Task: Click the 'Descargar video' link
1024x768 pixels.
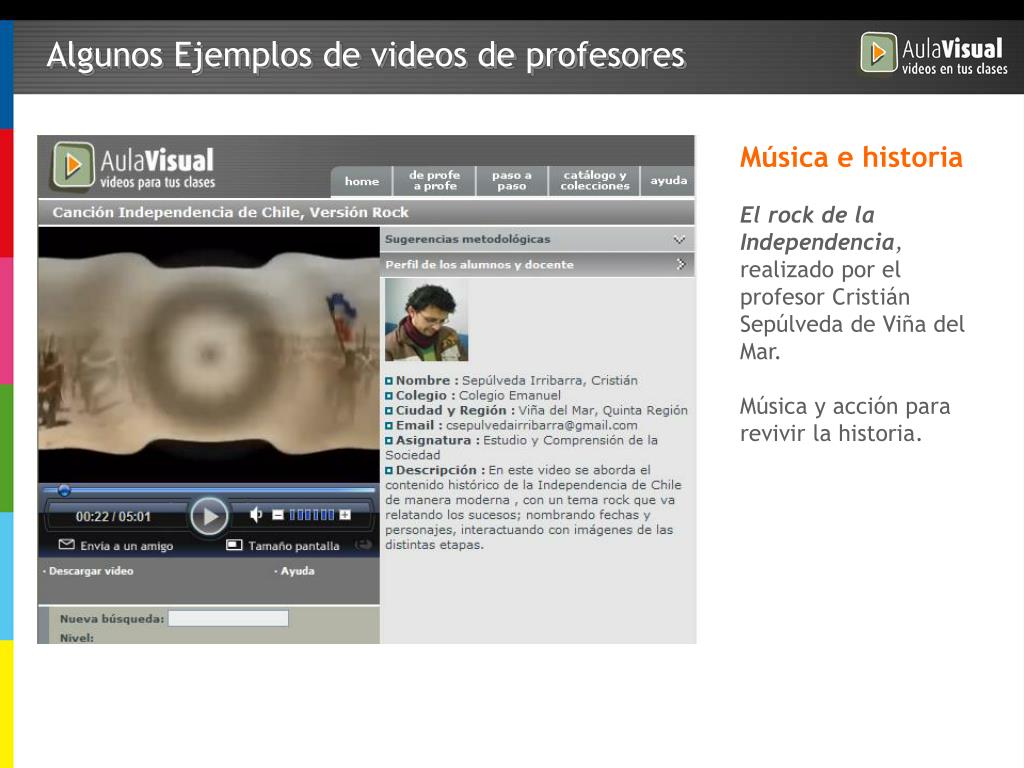Action: 91,571
